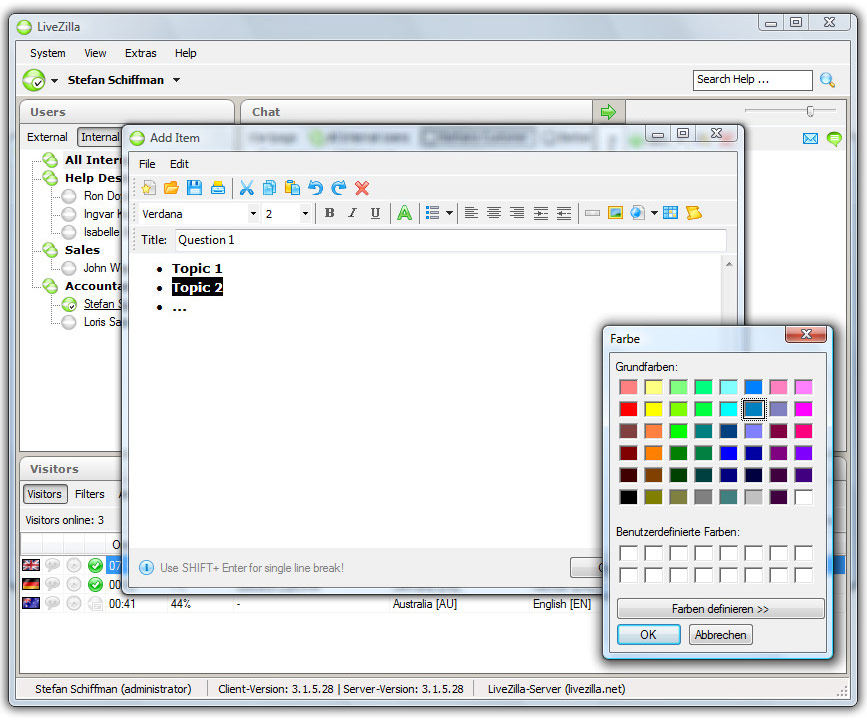Paste clipboard content with the Paste icon
Viewport: 867px width, 720px height.
coord(293,188)
